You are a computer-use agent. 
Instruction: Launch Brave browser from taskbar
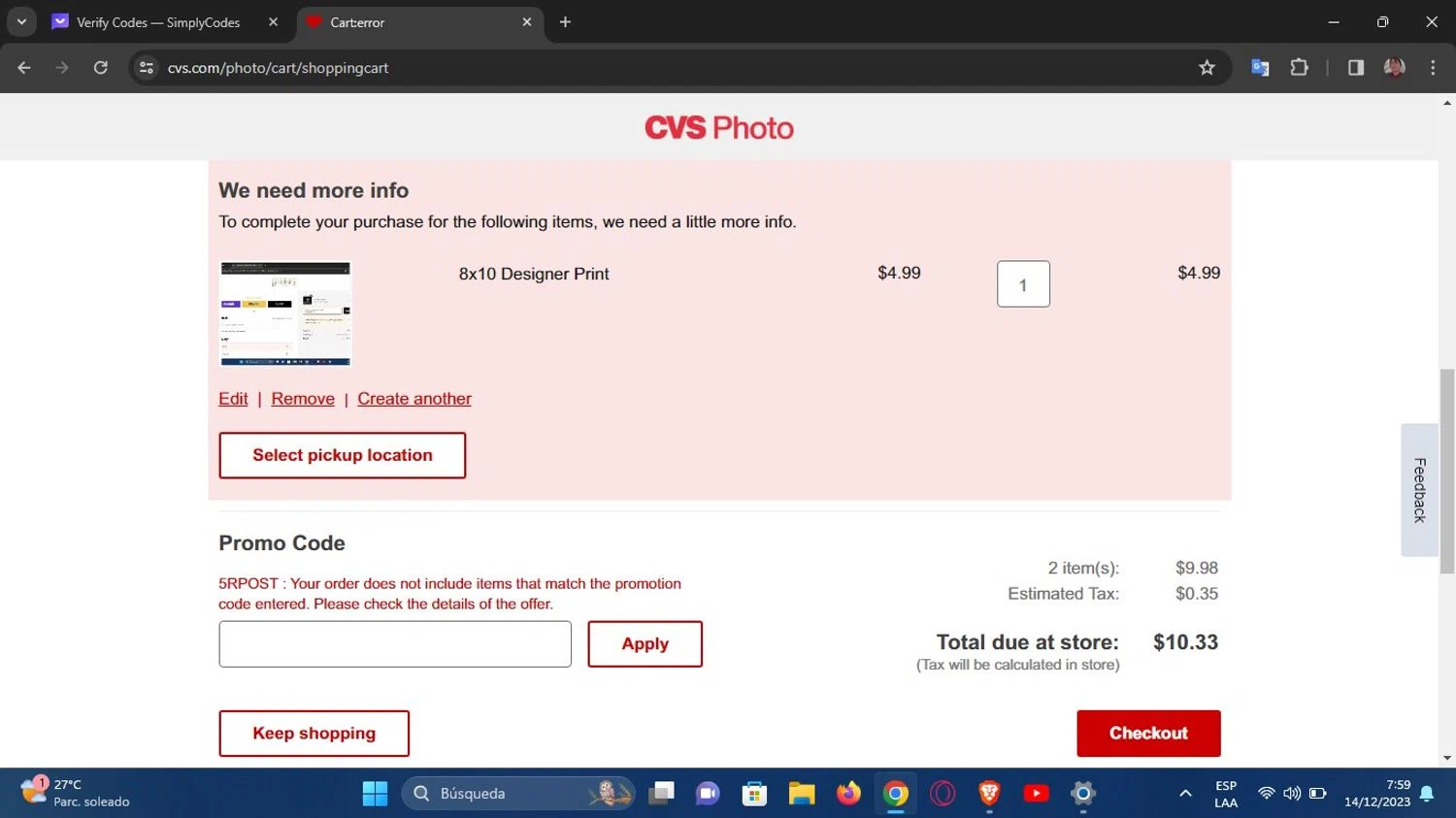click(989, 794)
